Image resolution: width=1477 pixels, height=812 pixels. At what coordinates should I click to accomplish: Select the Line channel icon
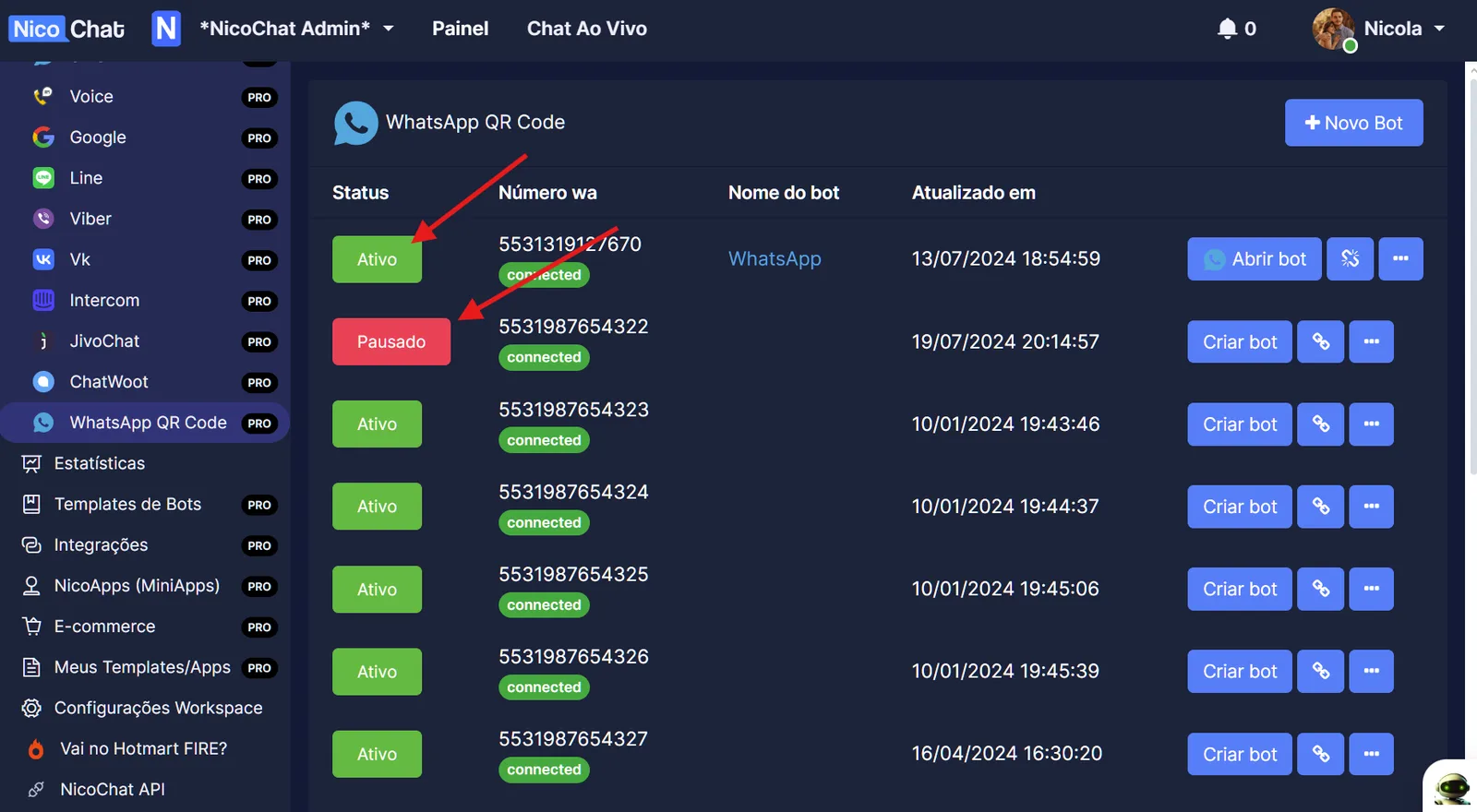[x=42, y=178]
